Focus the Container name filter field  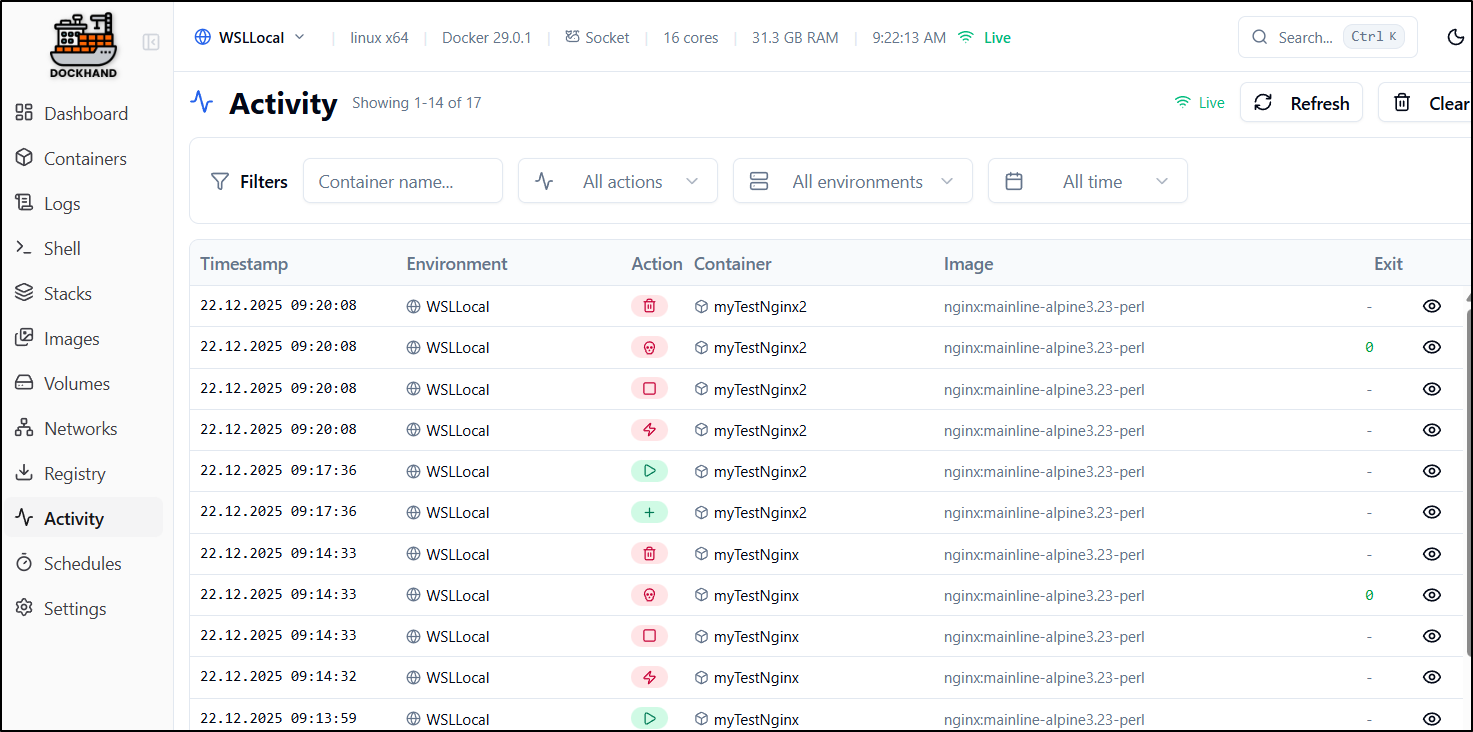pos(402,181)
